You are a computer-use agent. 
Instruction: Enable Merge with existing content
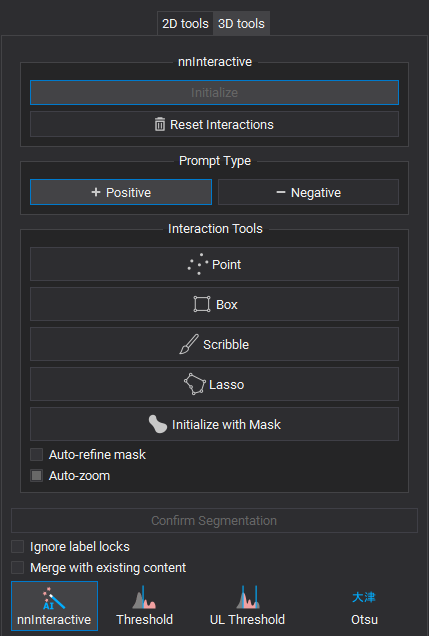tap(17, 567)
